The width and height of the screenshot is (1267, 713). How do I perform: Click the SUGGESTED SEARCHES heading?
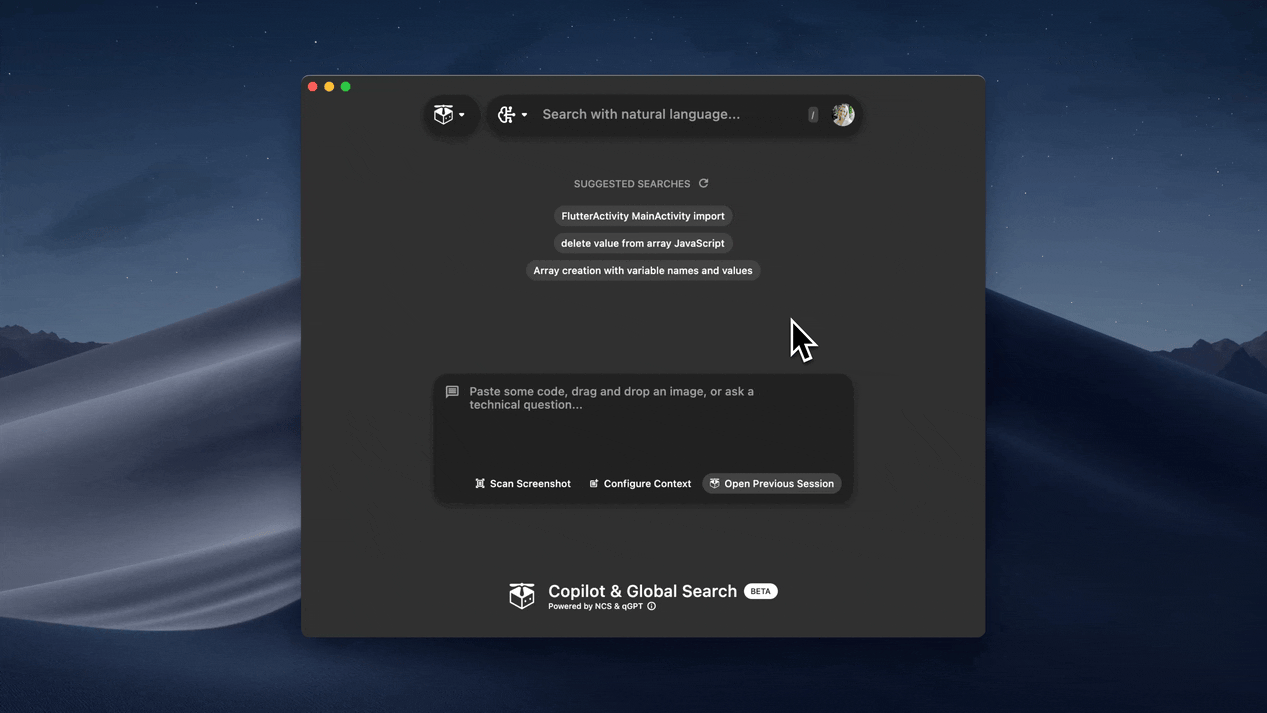coord(632,184)
